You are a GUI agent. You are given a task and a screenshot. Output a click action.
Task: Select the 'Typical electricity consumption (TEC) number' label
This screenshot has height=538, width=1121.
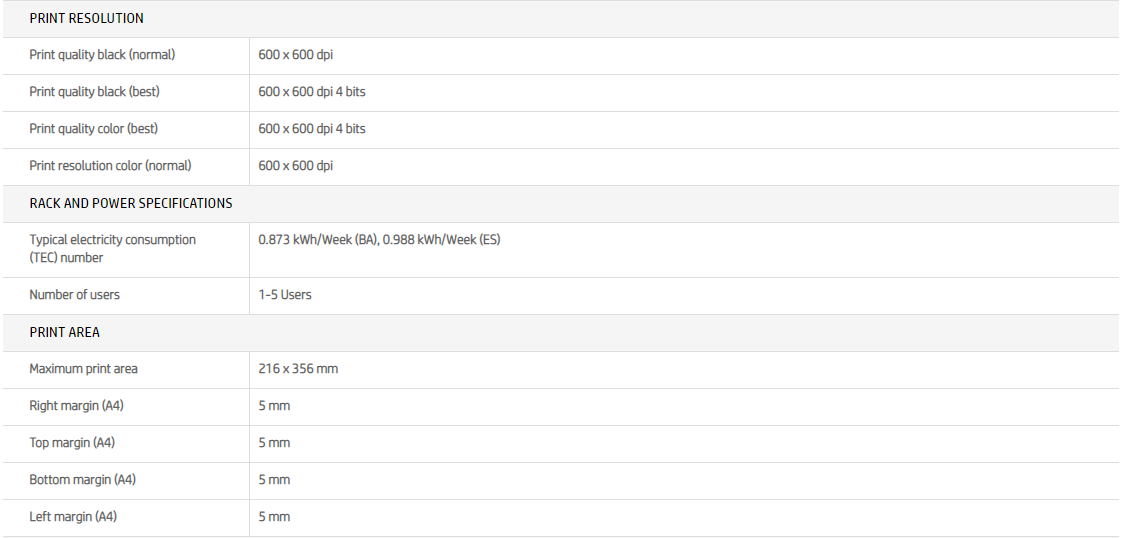pos(112,249)
